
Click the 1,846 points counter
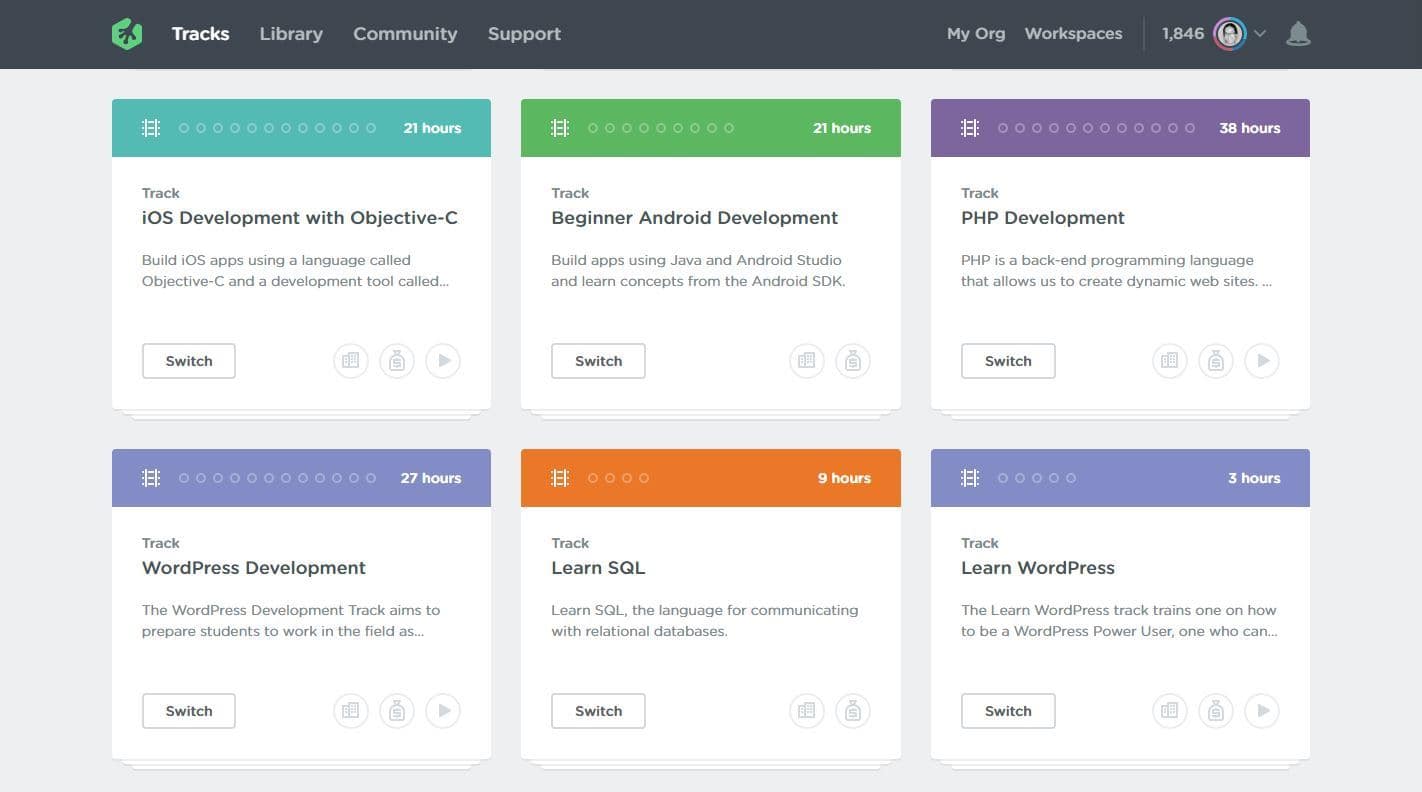pos(1183,34)
